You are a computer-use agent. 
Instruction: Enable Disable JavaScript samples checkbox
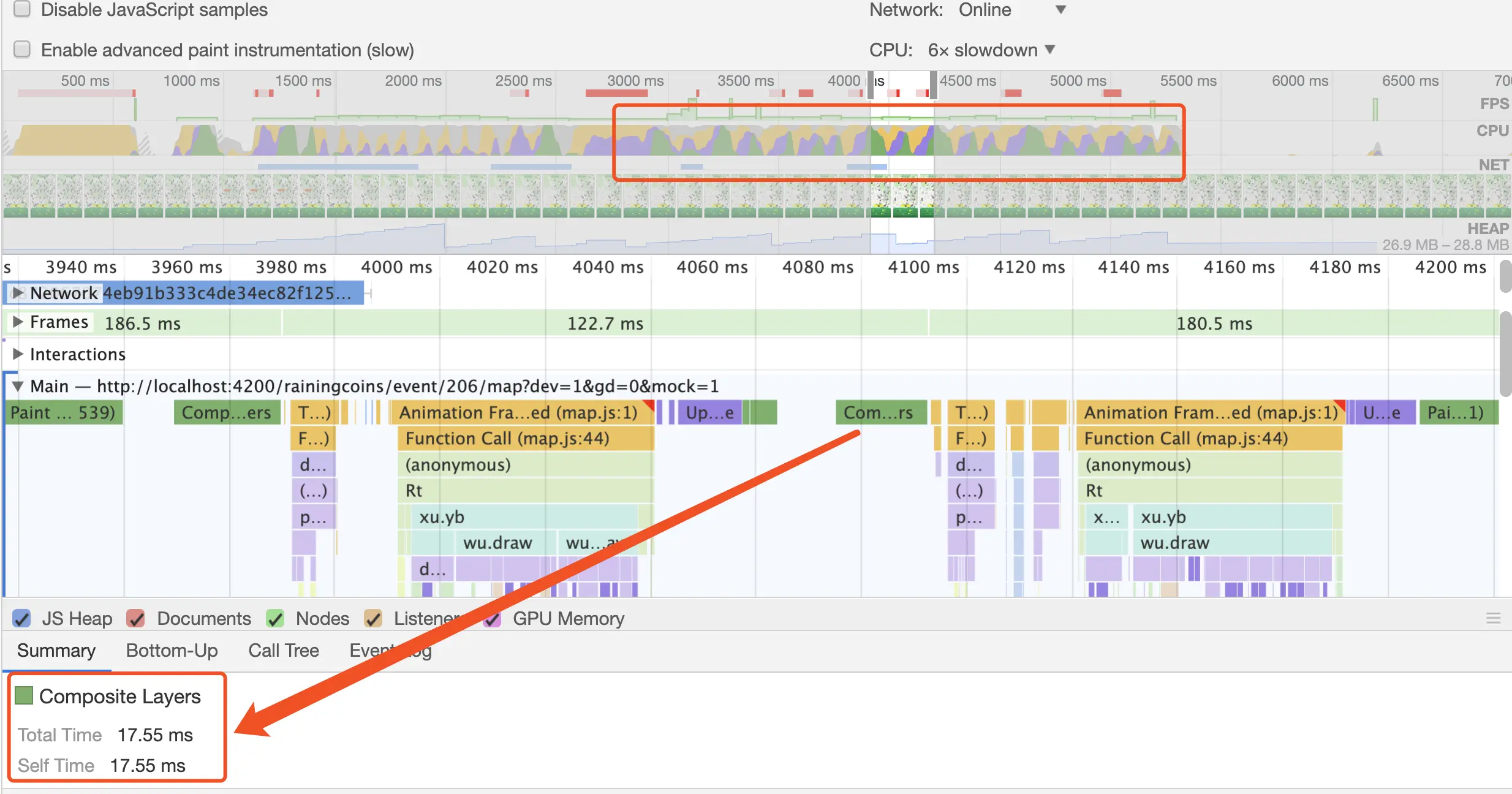pyautogui.click(x=22, y=9)
